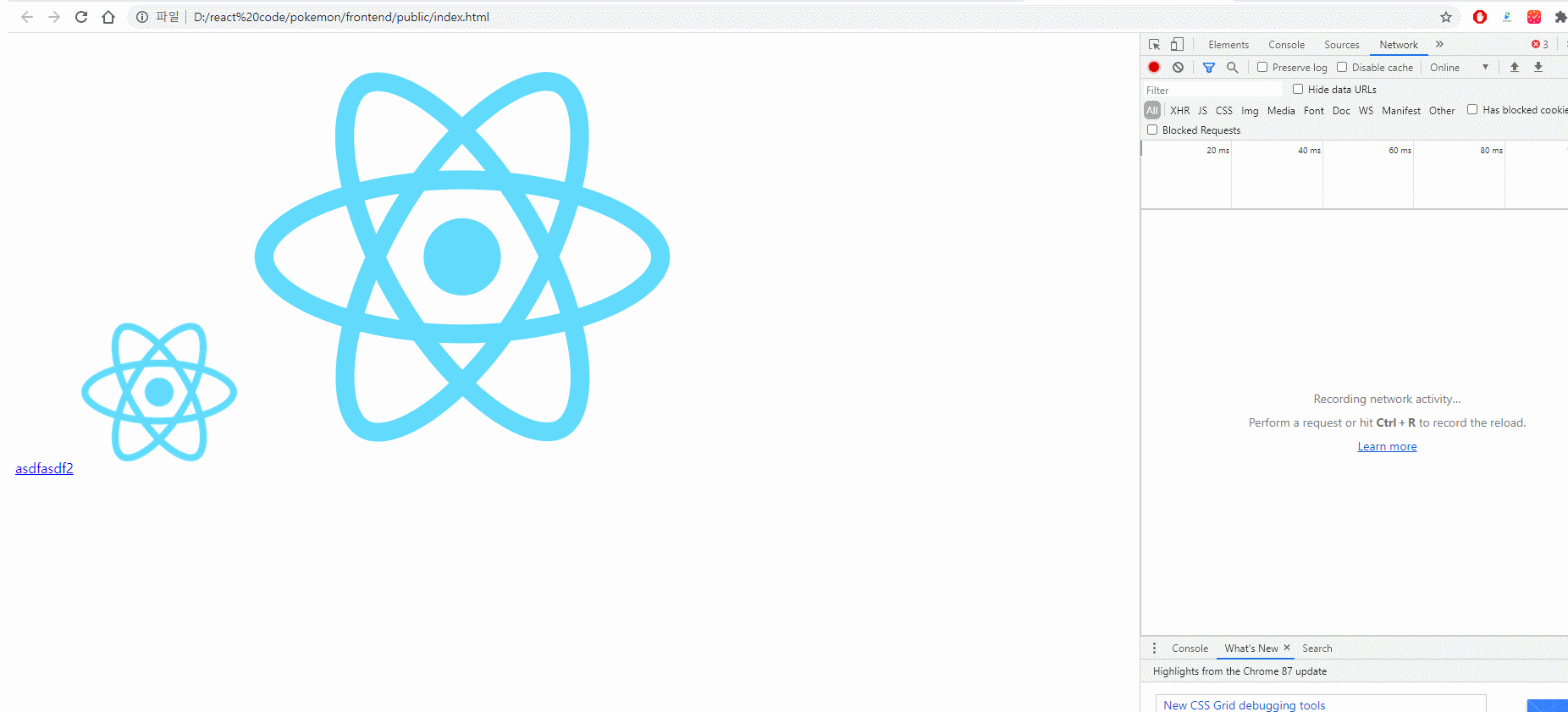Click the small React logo image
This screenshot has height=712, width=1568.
pyautogui.click(x=159, y=392)
